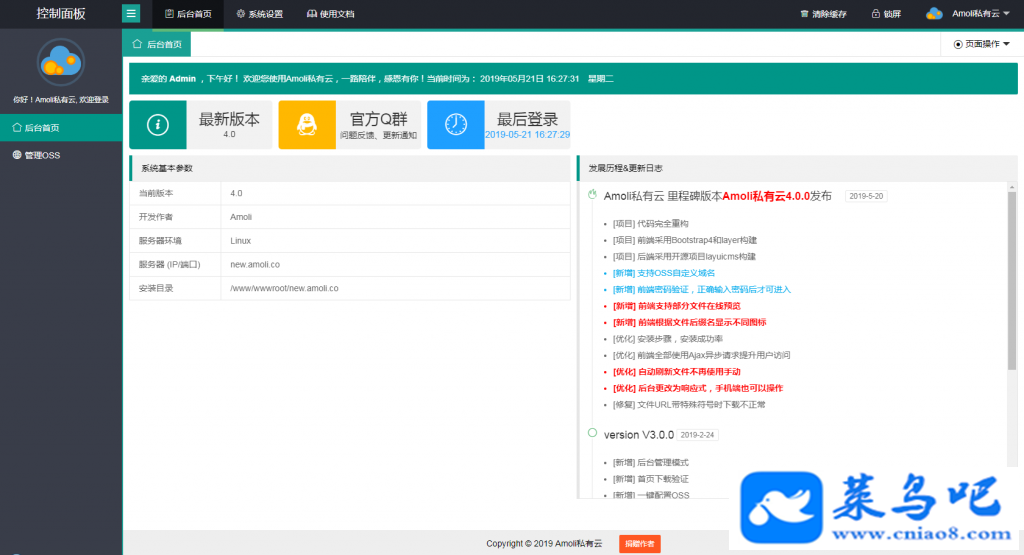Open 系统设置 top menu
Viewport: 1024px width, 555px height.
click(x=259, y=14)
